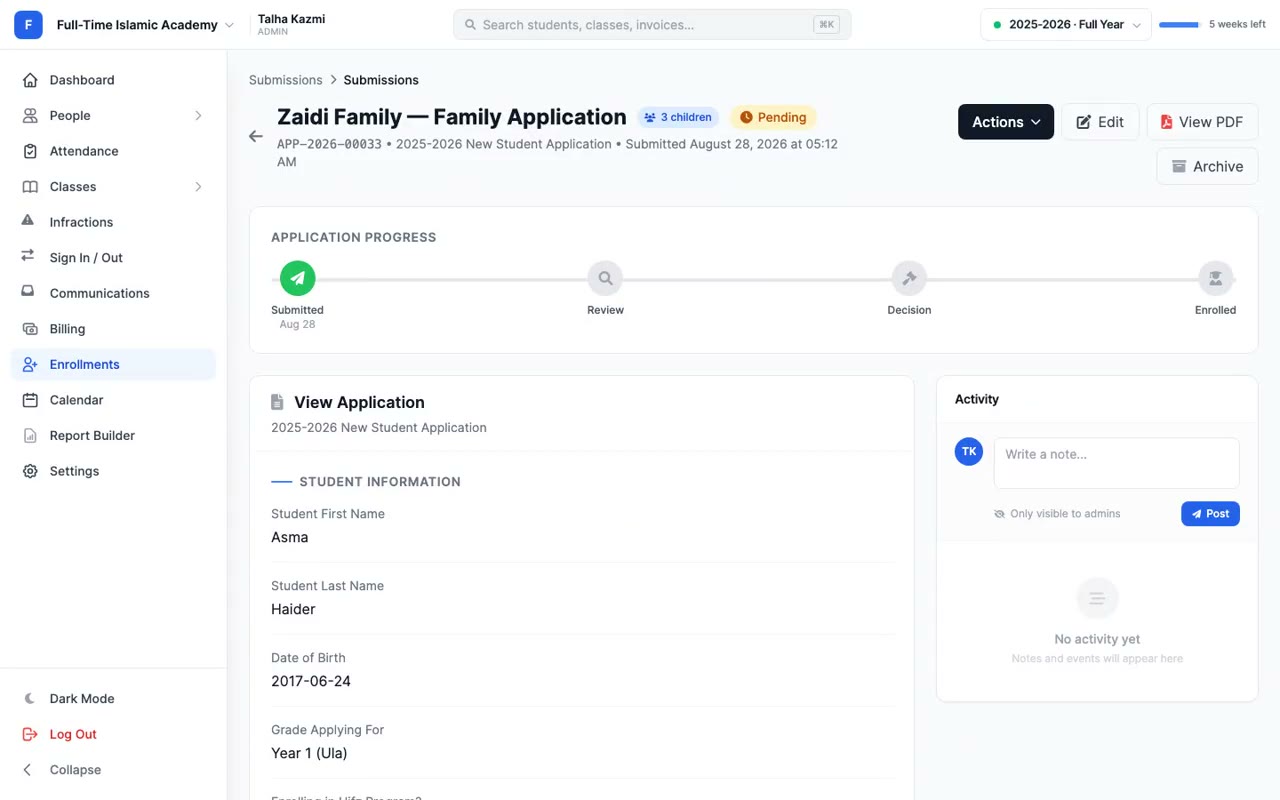Viewport: 1280px width, 800px height.
Task: Click the birth date 2017-06-24
Action: (x=311, y=681)
